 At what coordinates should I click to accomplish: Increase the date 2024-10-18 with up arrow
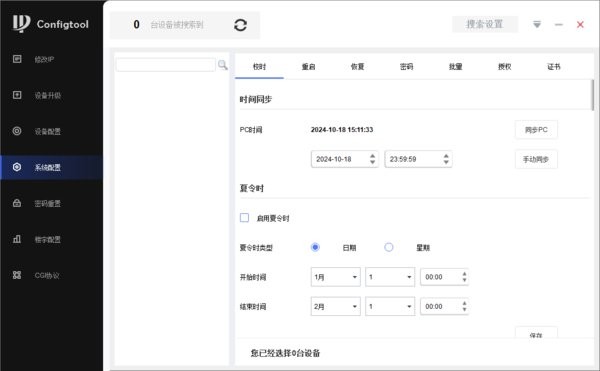coord(372,156)
